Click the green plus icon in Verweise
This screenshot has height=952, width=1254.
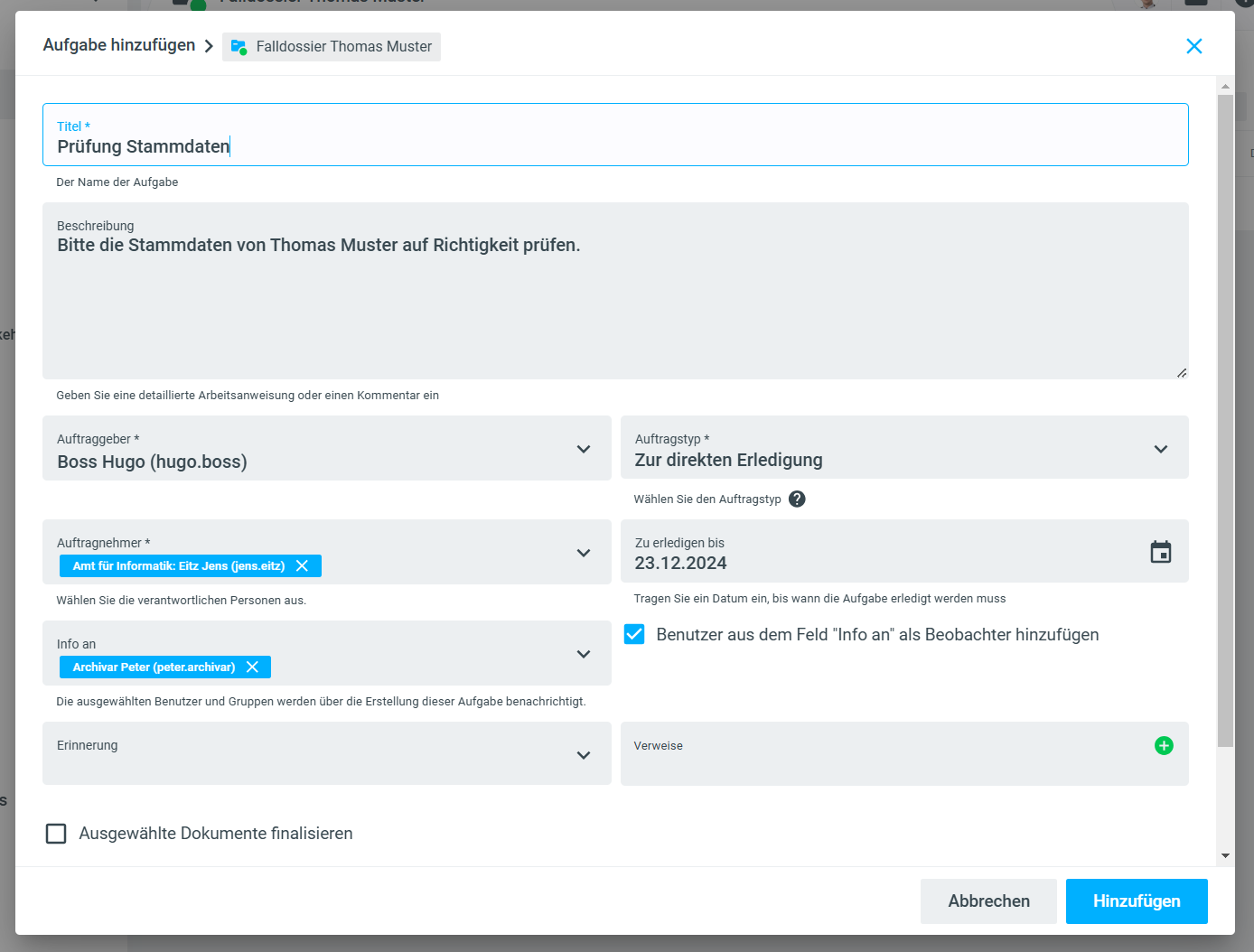(1164, 745)
